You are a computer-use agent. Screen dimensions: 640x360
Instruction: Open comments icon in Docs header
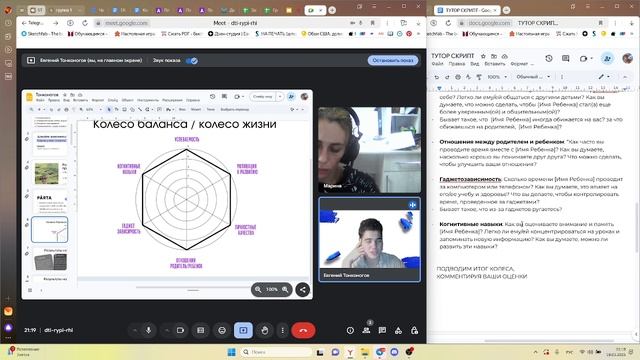point(565,59)
